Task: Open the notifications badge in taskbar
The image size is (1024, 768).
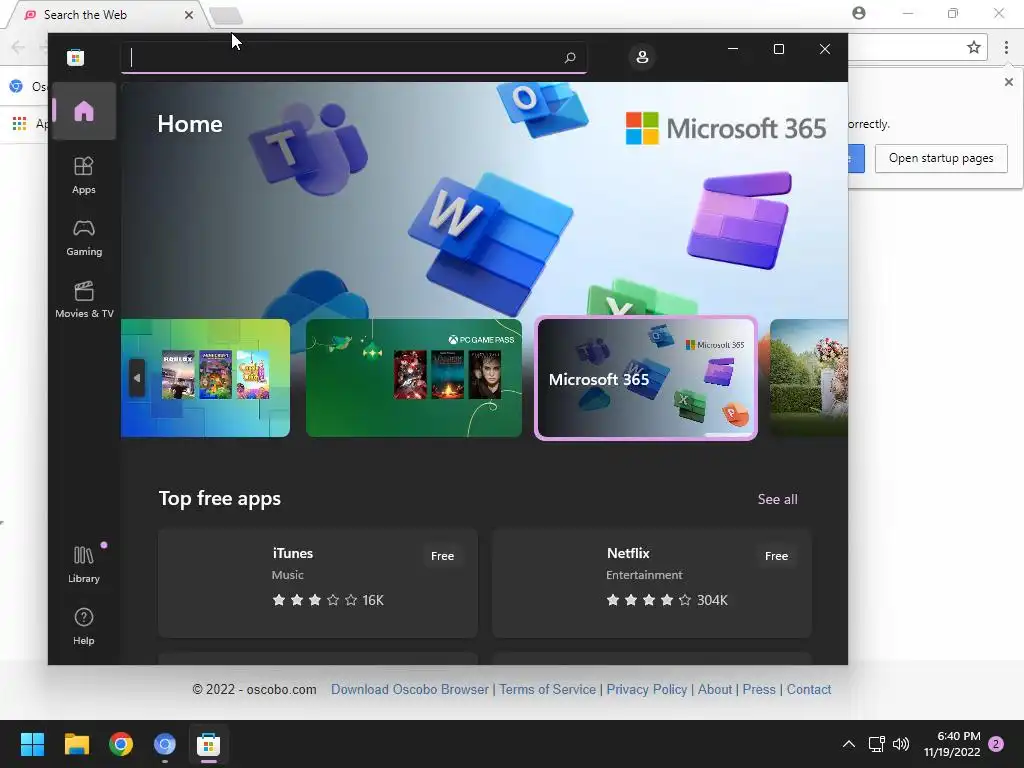Action: tap(997, 744)
